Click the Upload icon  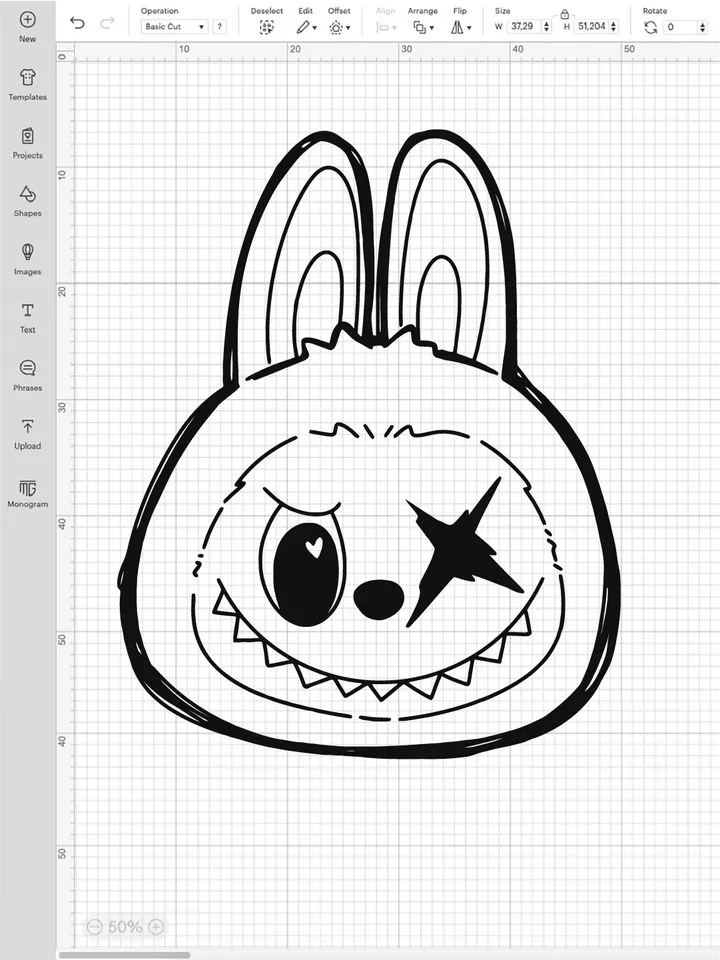point(27,427)
